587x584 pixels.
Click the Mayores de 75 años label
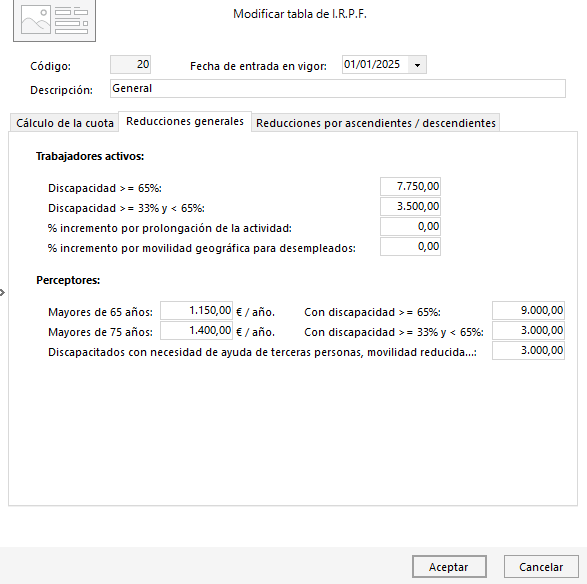point(100,332)
